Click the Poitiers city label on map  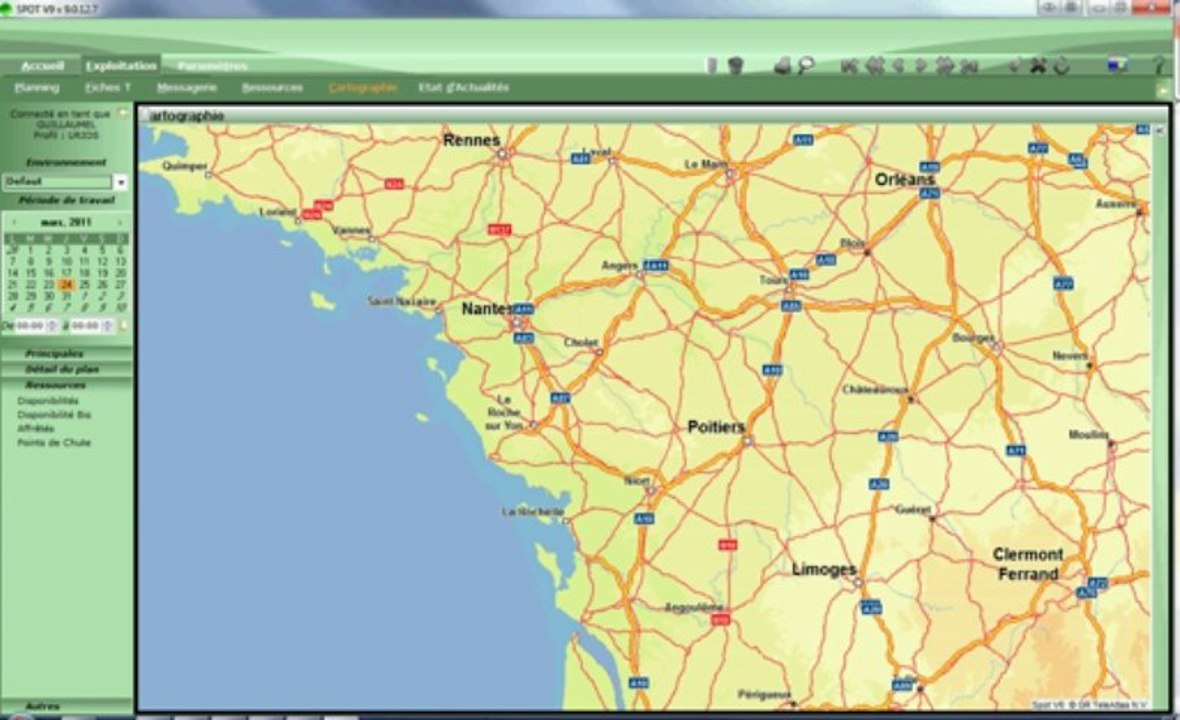(716, 427)
